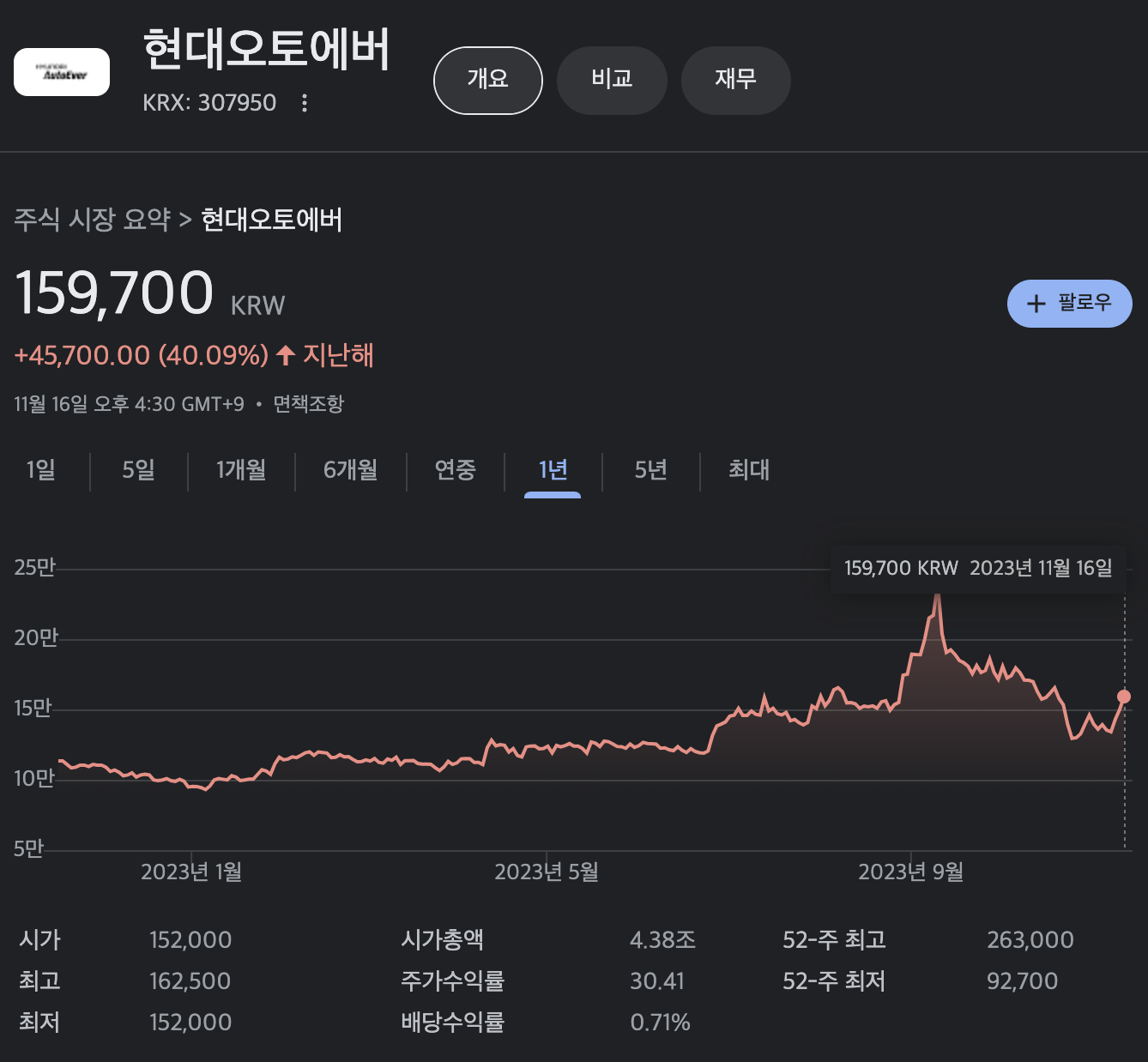Viewport: 1148px width, 1062px height.
Task: Click the 2023년 1월 axis label
Action: 191,872
